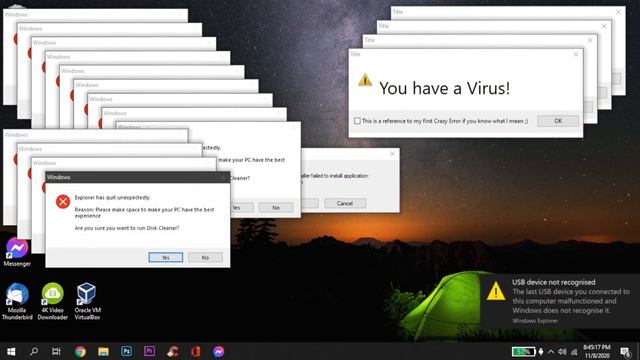The image size is (640, 360).
Task: Click yellow warning icon in virus dialog
Action: click(x=365, y=80)
